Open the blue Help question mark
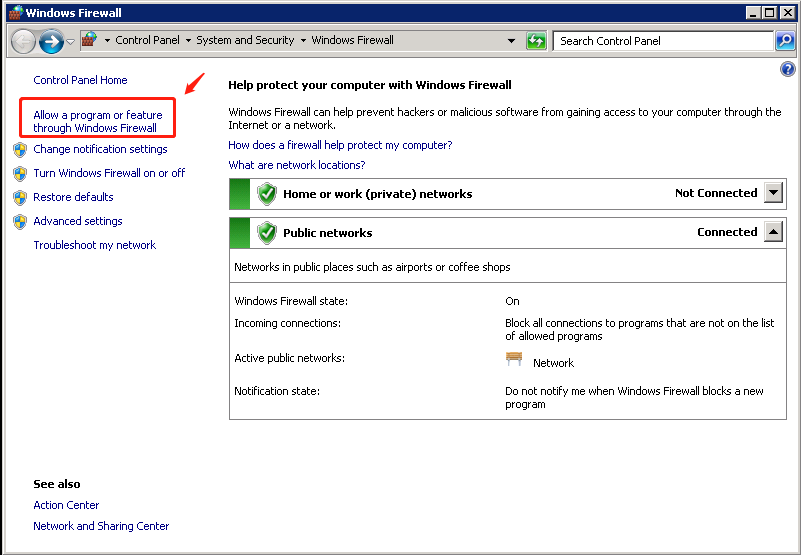The height and width of the screenshot is (555, 801). point(788,68)
